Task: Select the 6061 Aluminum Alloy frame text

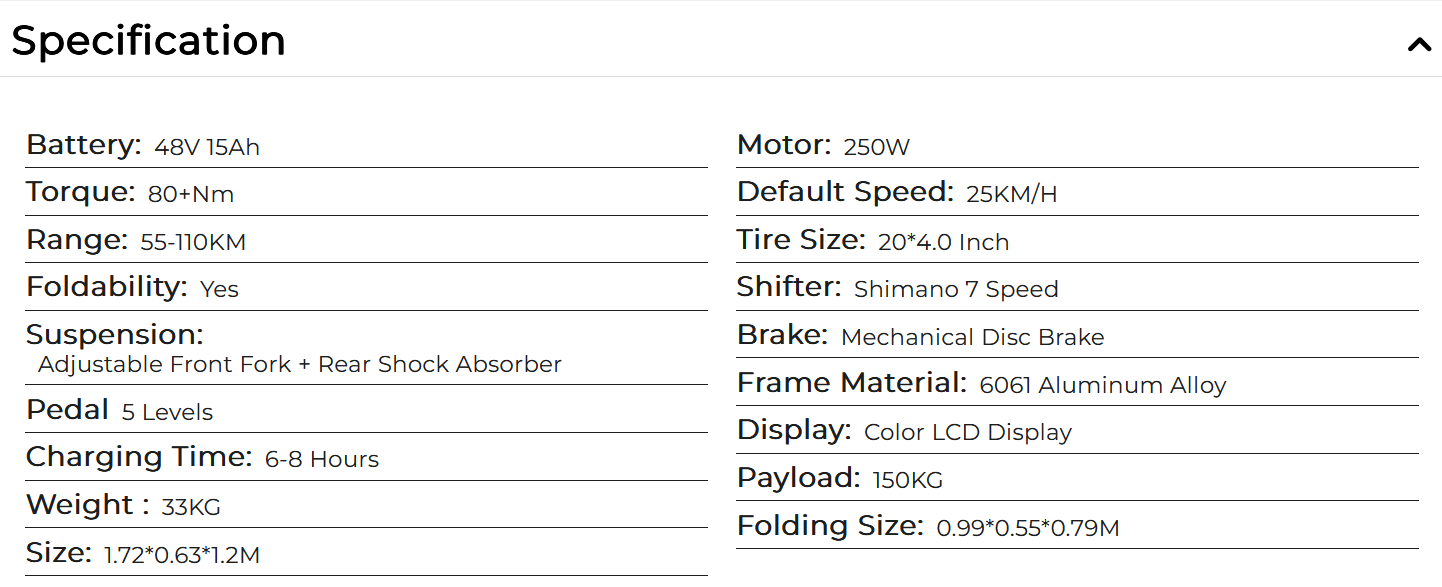Action: (x=1103, y=385)
